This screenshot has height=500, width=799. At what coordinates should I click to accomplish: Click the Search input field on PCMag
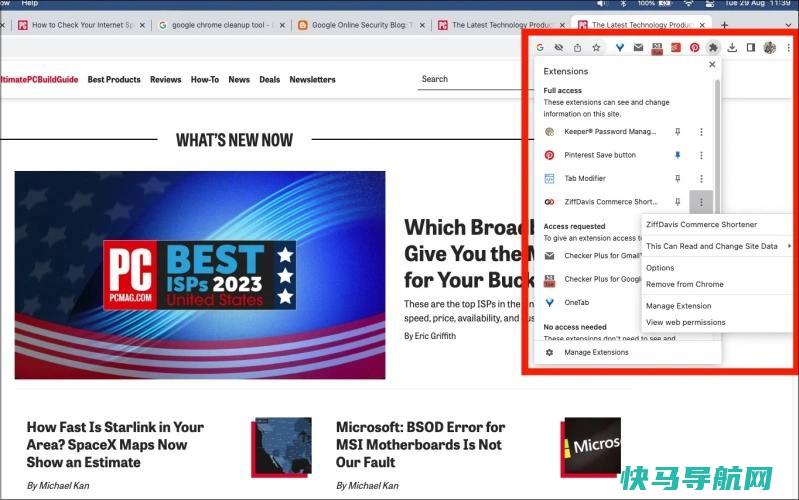coord(474,80)
